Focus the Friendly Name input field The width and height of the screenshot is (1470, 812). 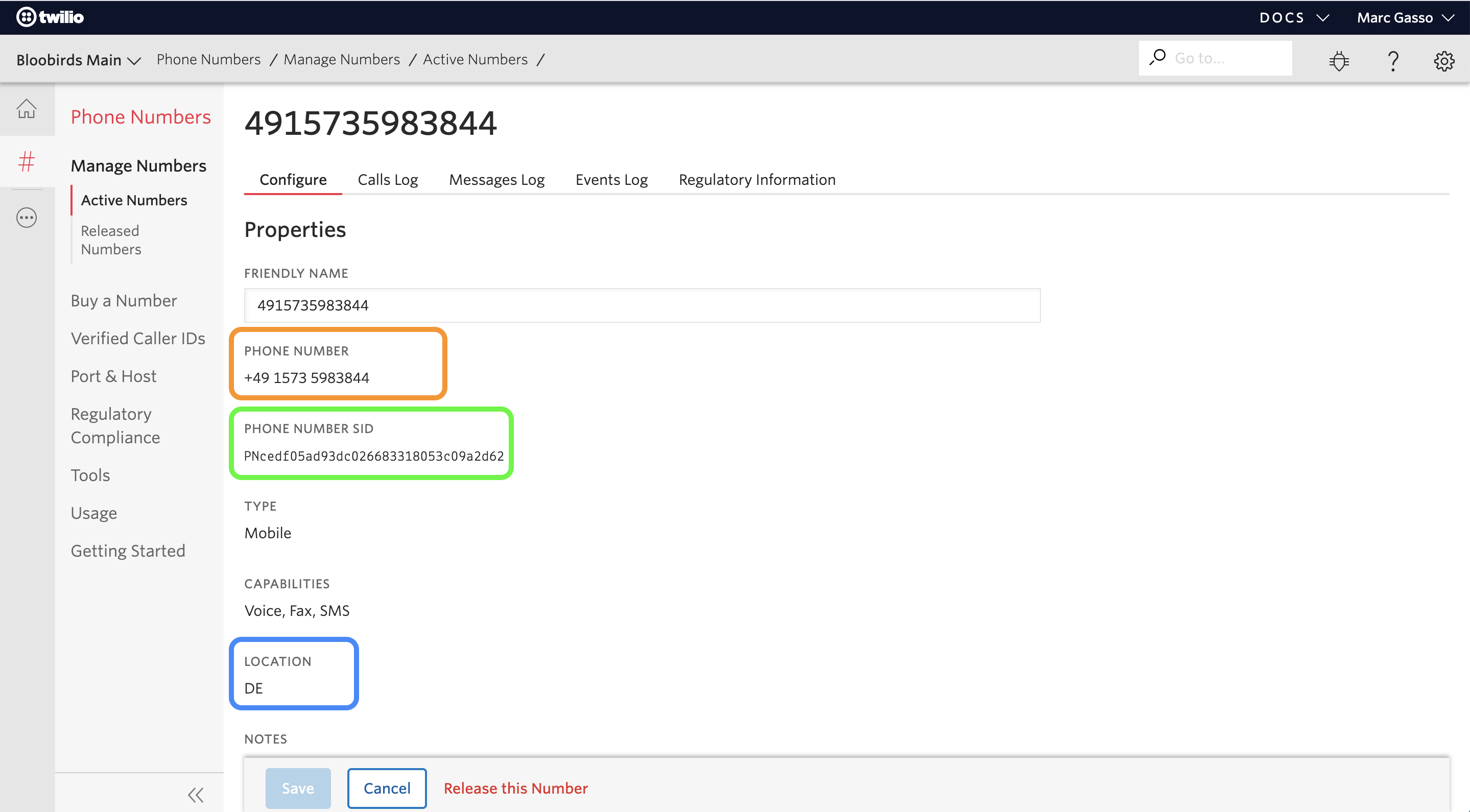pos(642,305)
